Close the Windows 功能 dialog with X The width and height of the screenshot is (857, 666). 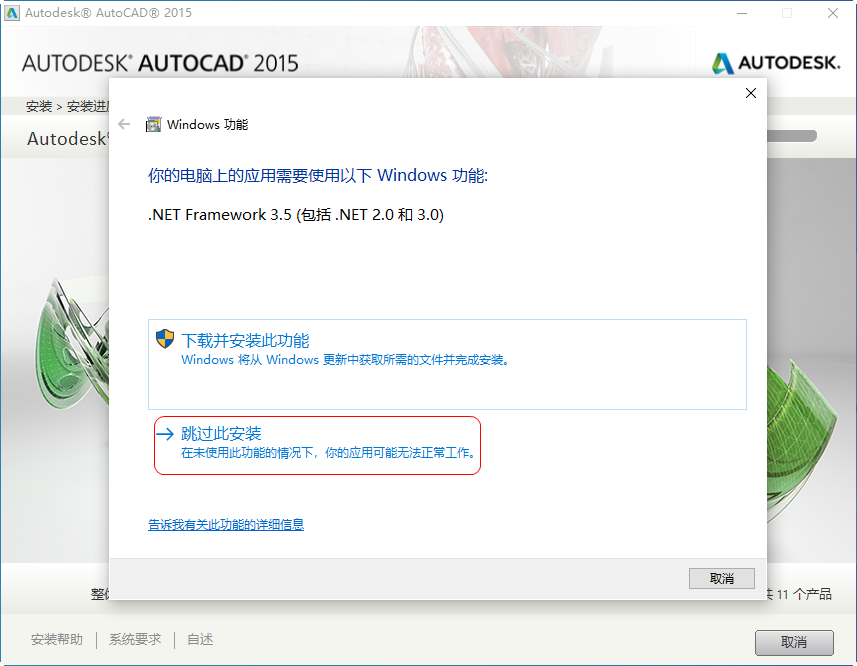pyautogui.click(x=751, y=93)
